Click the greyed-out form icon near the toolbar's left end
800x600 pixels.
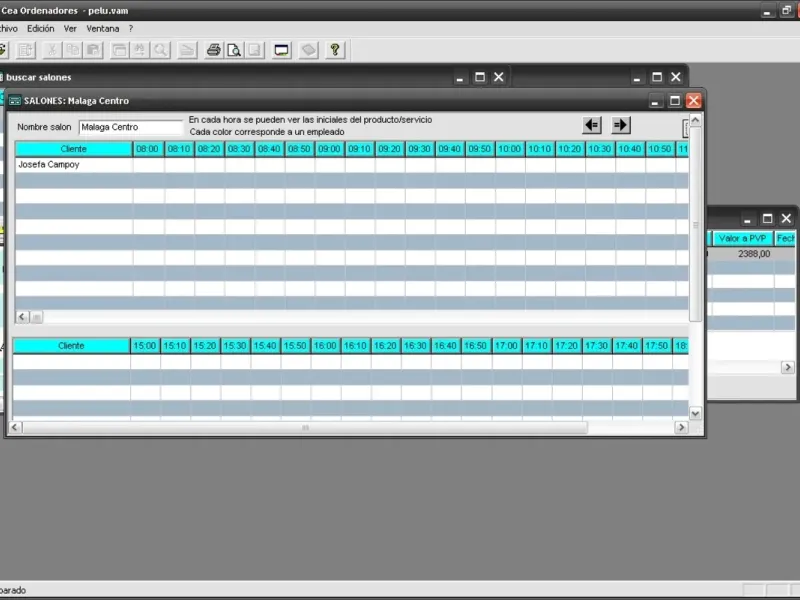(25, 50)
